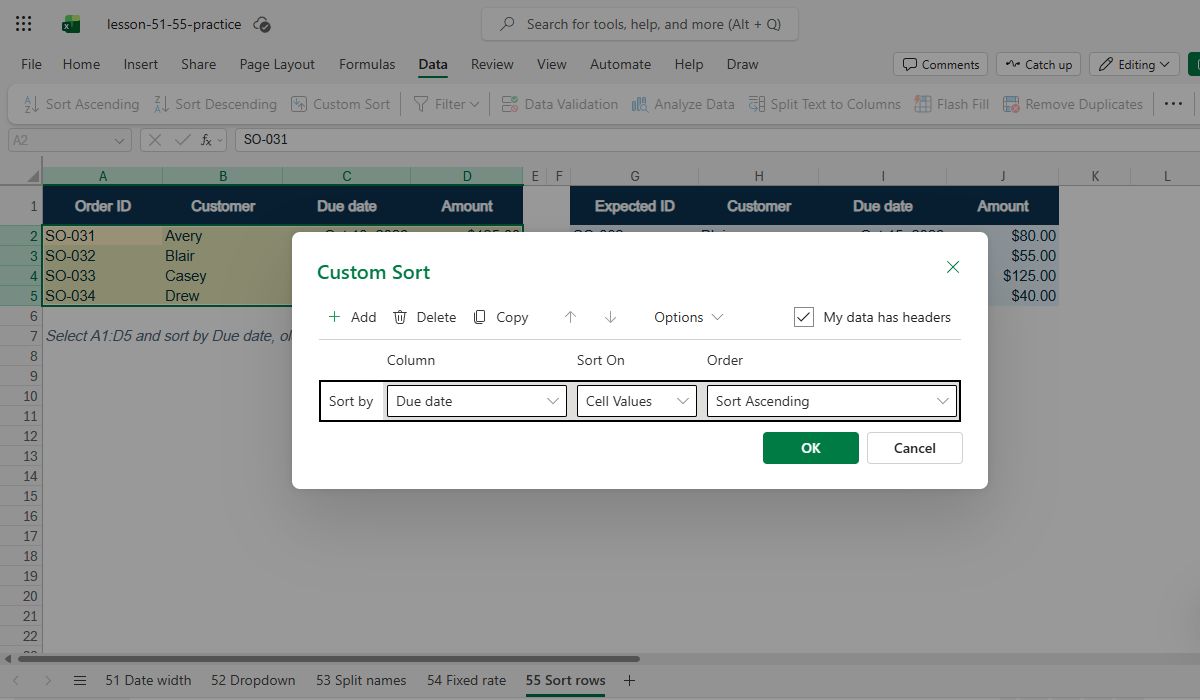This screenshot has width=1200, height=700.
Task: Click Sort Ascending in the ribbon
Action: point(80,104)
